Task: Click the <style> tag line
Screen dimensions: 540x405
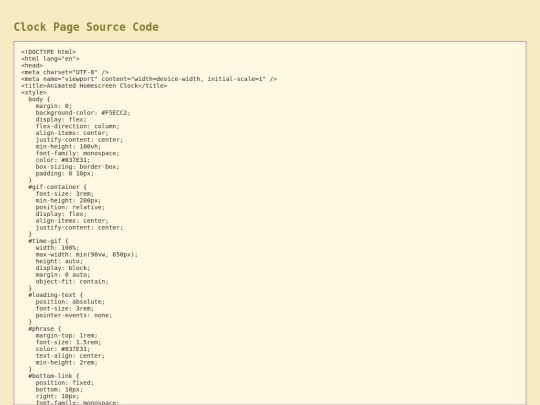Action: [34, 92]
